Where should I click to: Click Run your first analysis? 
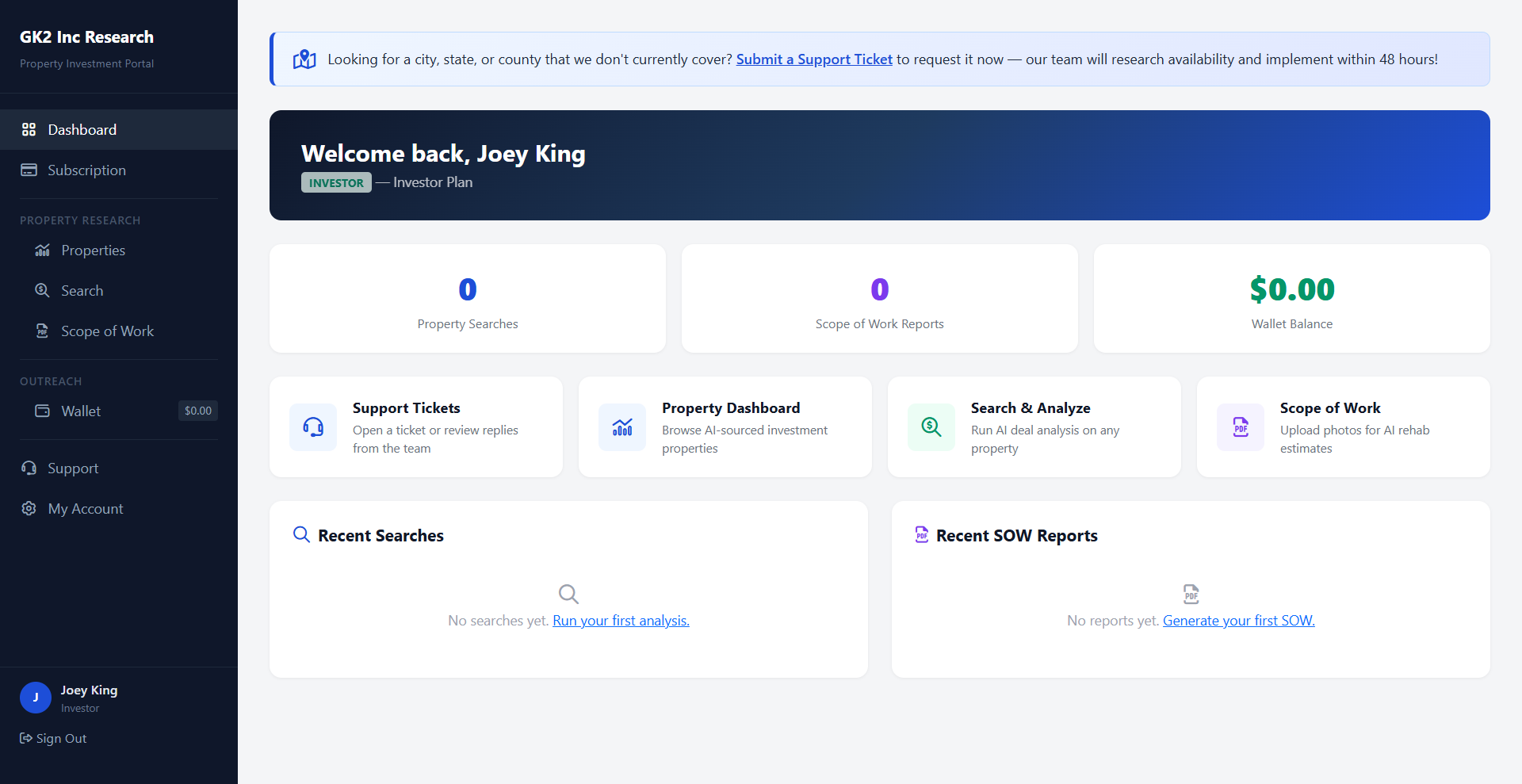pyautogui.click(x=621, y=620)
